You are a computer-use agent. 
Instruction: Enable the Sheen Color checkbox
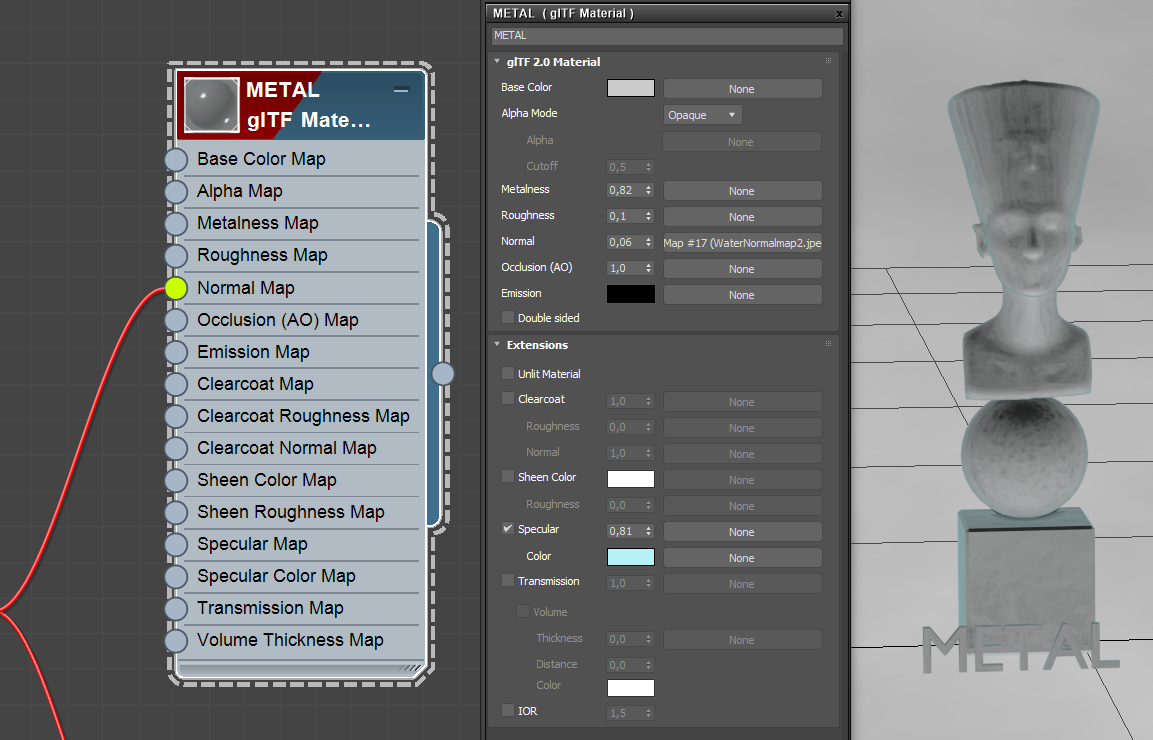pyautogui.click(x=507, y=476)
